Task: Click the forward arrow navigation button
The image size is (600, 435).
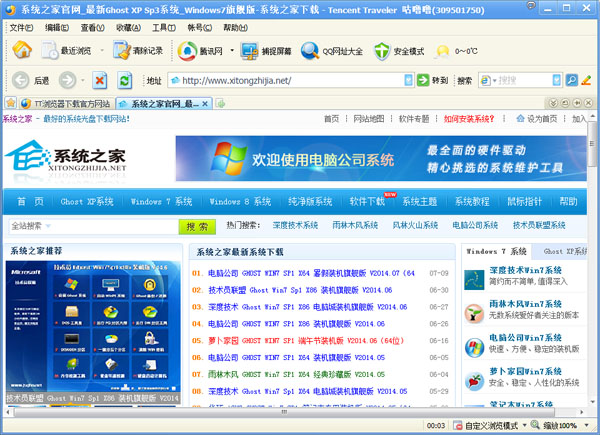Action: (67, 80)
